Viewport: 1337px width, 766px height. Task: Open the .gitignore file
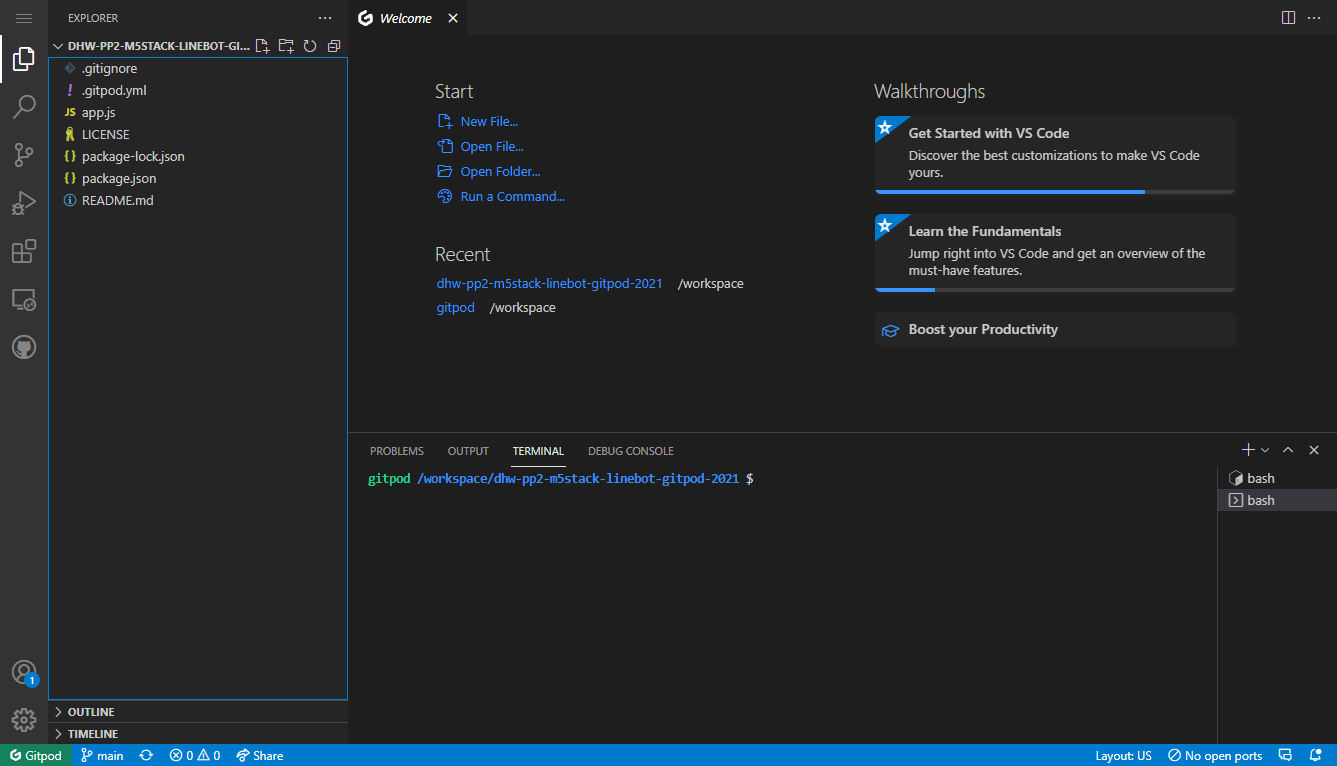(x=198, y=68)
